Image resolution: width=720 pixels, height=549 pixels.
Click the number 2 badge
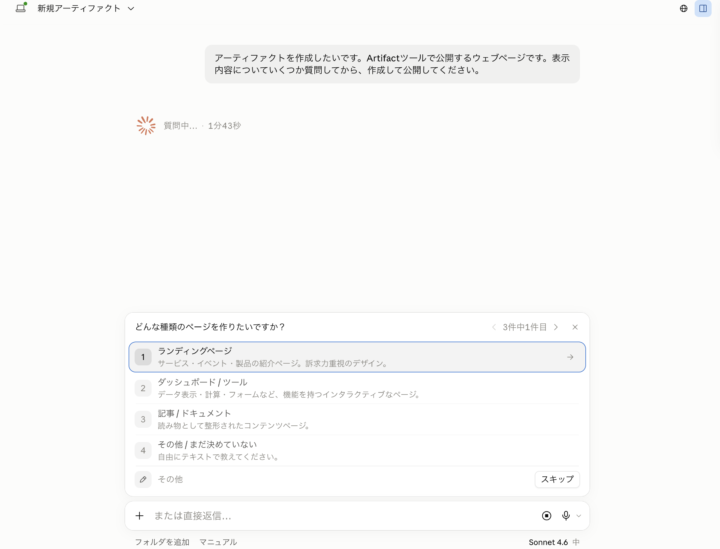[143, 388]
